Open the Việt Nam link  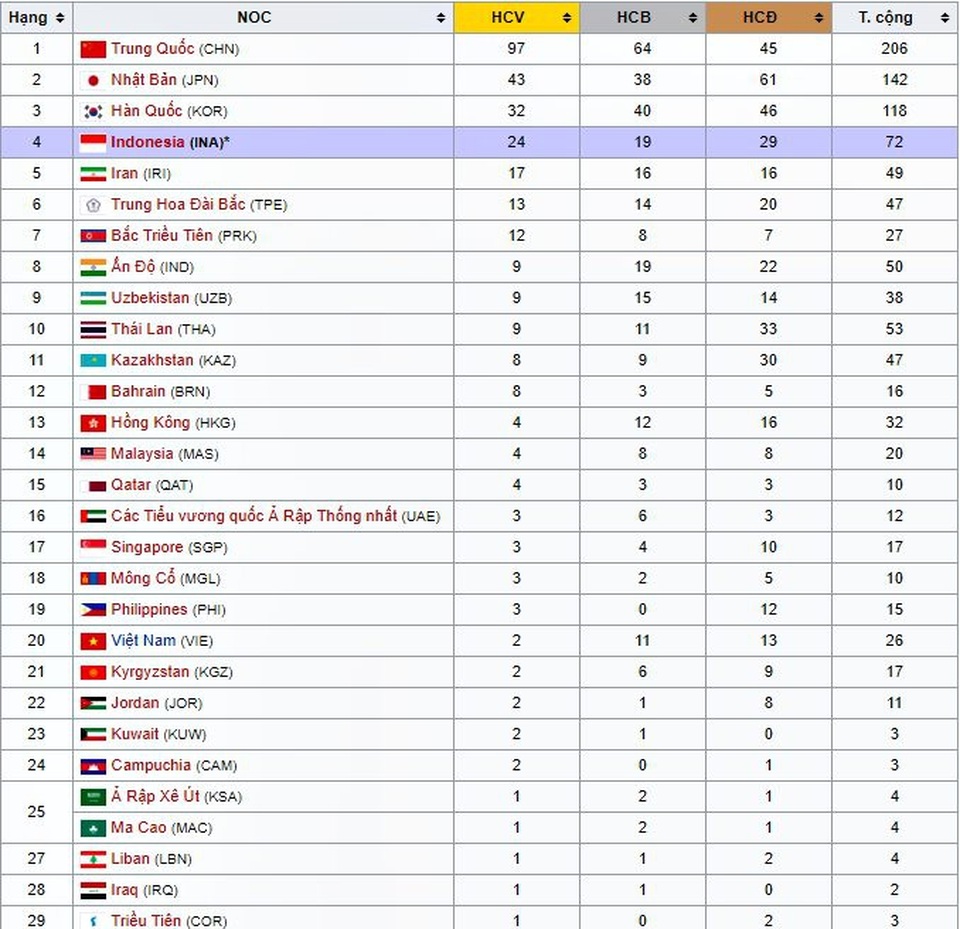click(x=143, y=641)
